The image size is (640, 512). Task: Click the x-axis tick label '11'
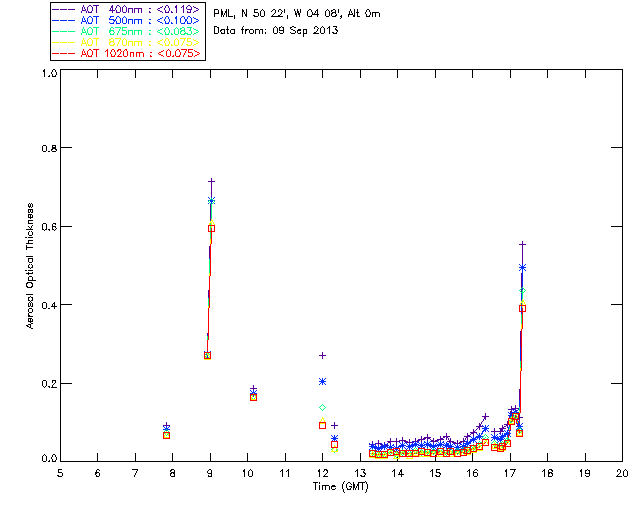pyautogui.click(x=285, y=473)
